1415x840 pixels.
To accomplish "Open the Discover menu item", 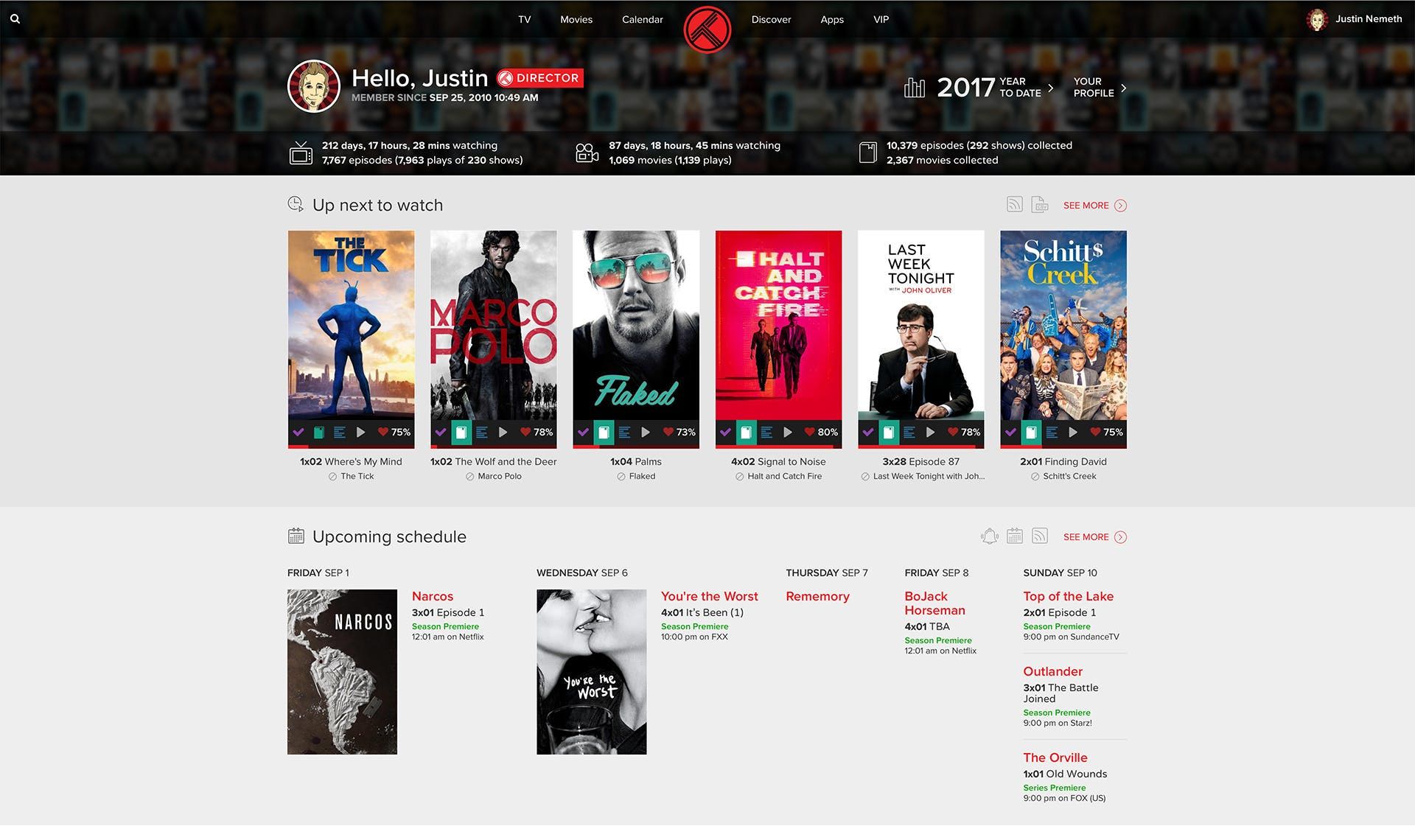I will coord(771,19).
